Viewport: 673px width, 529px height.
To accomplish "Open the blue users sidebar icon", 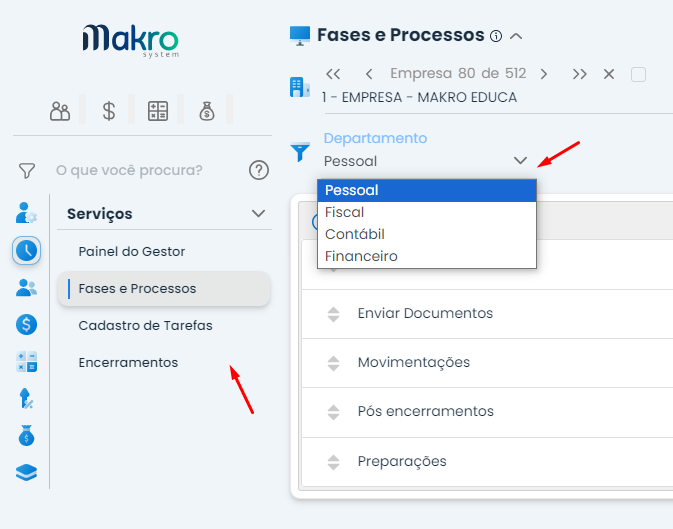I will (26, 287).
